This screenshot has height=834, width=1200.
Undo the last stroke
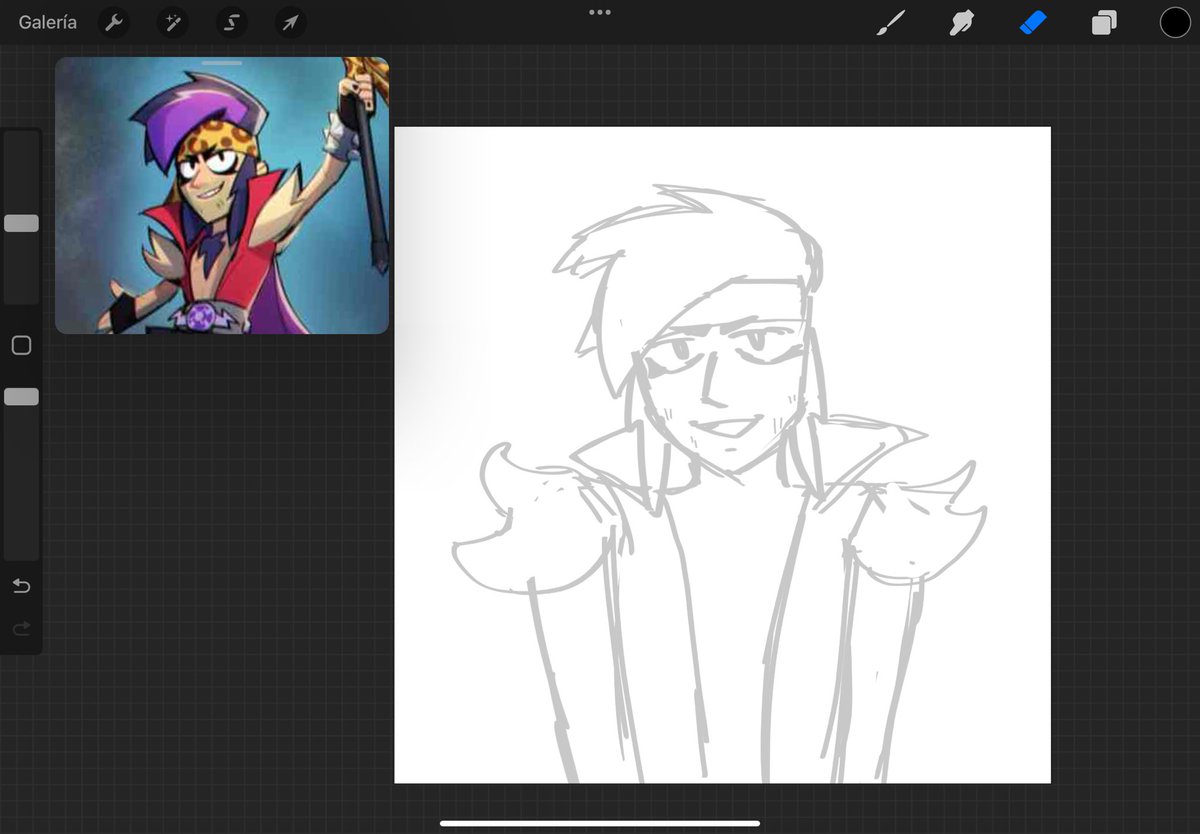click(x=21, y=586)
